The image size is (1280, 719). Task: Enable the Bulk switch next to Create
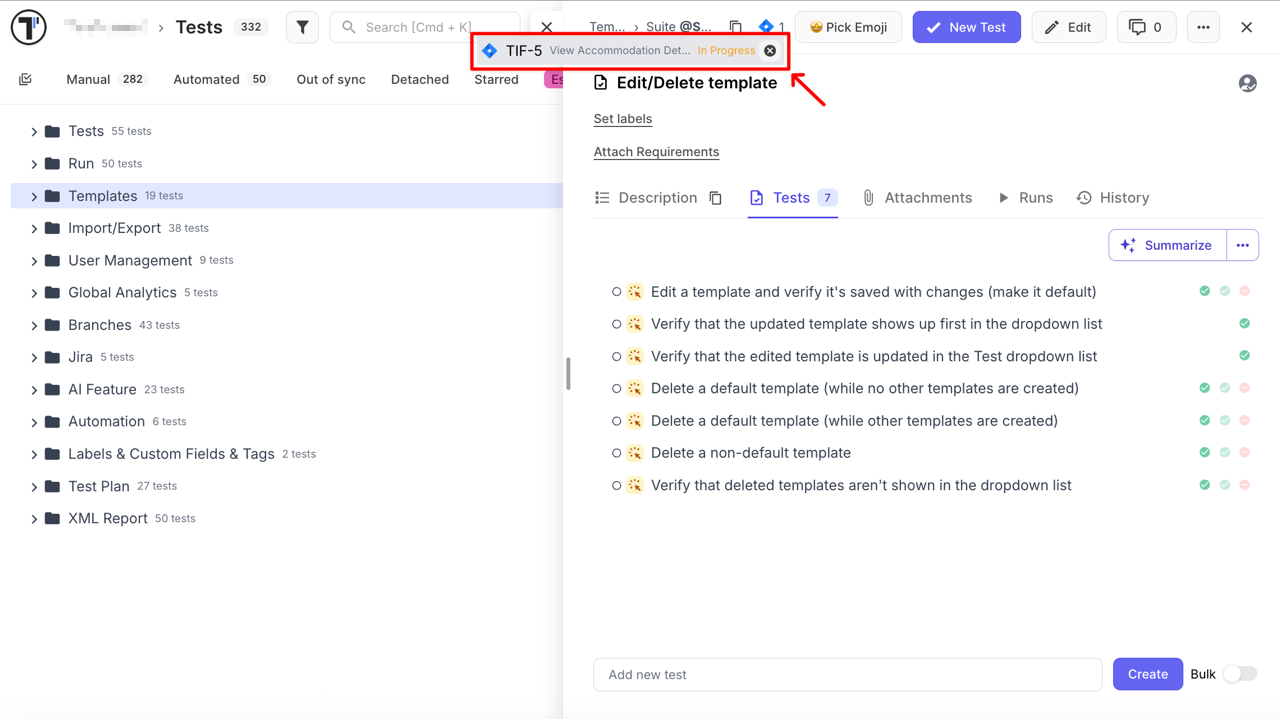point(1238,675)
